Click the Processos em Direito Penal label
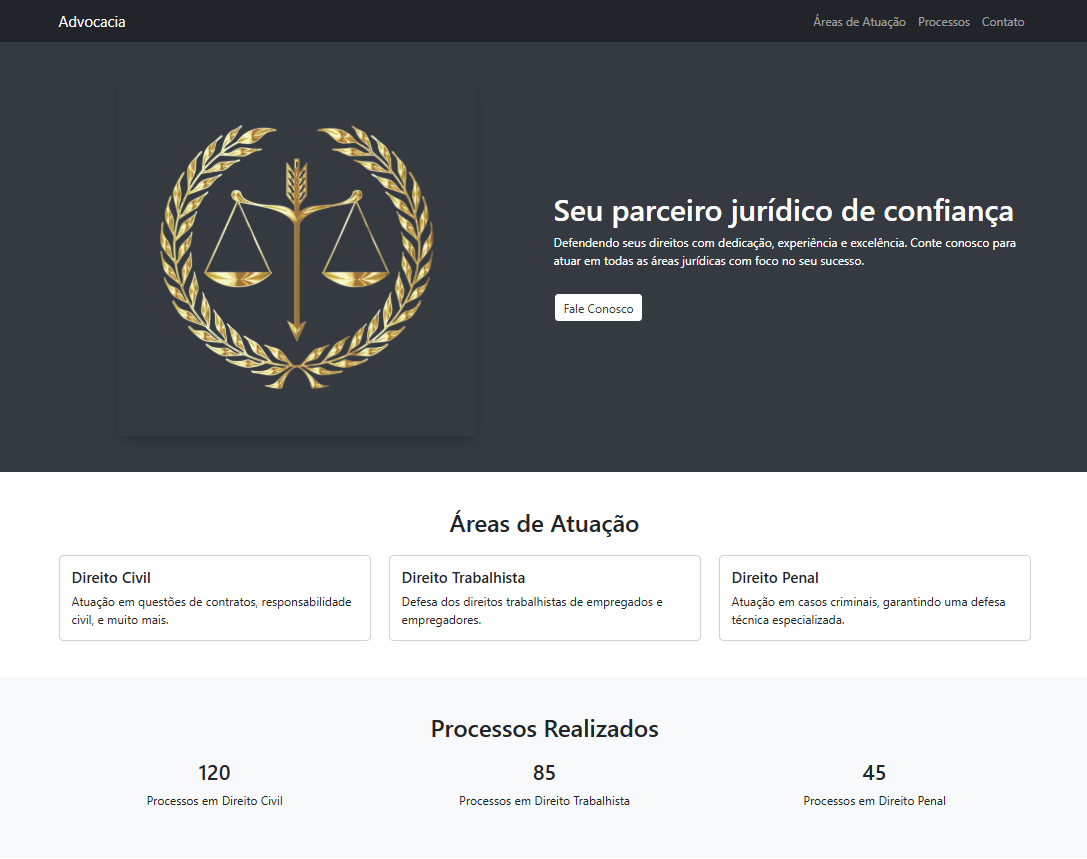The width and height of the screenshot is (1087, 859). [x=874, y=800]
